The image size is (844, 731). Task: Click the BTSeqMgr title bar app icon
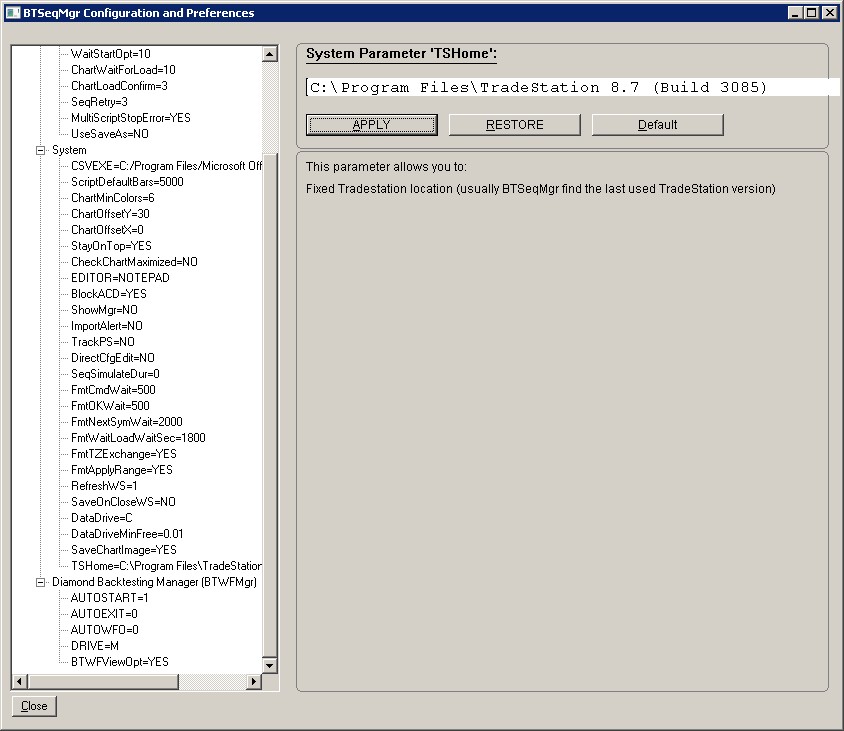(x=13, y=13)
